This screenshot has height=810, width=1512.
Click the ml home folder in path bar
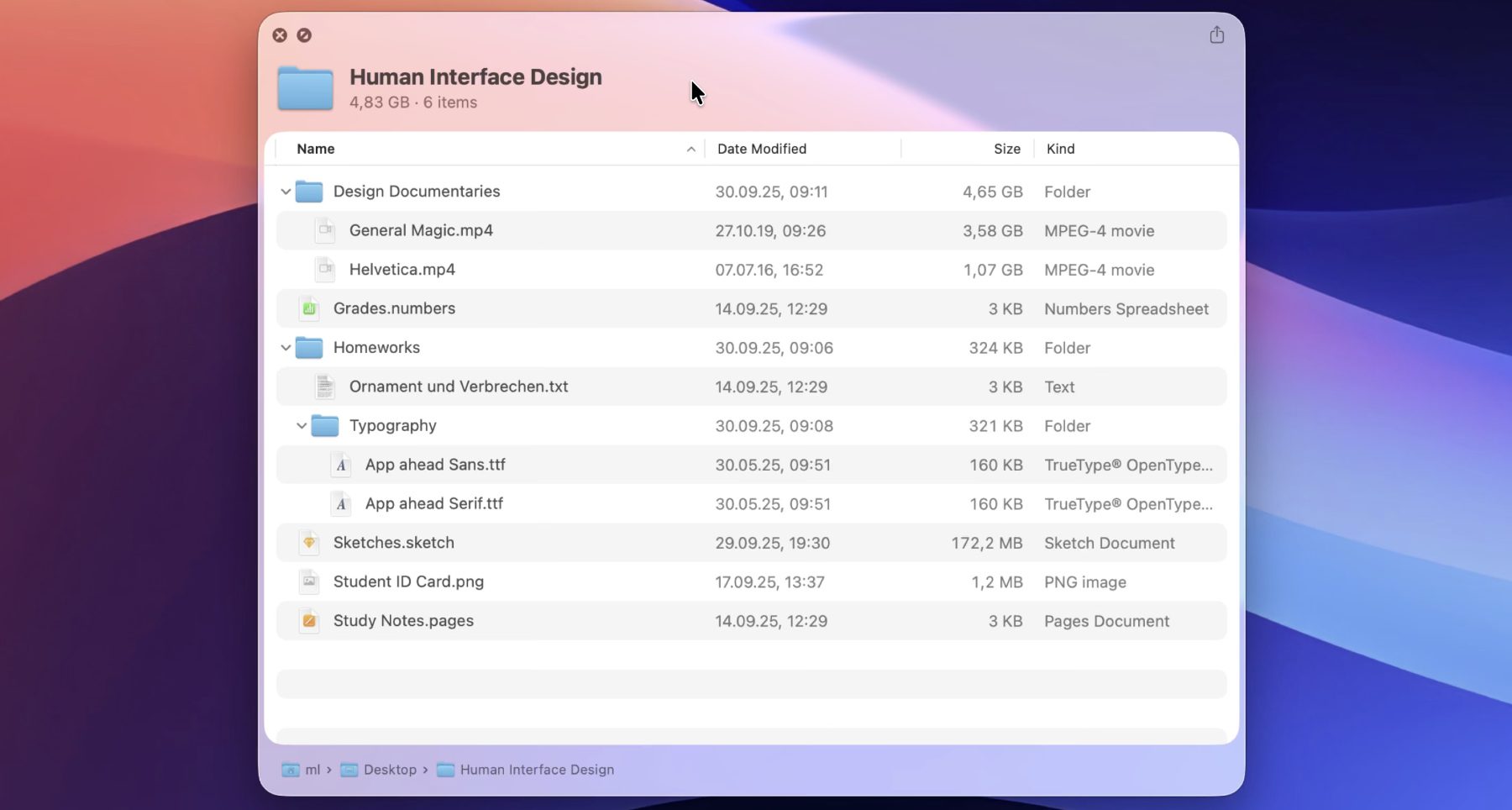[x=312, y=770]
